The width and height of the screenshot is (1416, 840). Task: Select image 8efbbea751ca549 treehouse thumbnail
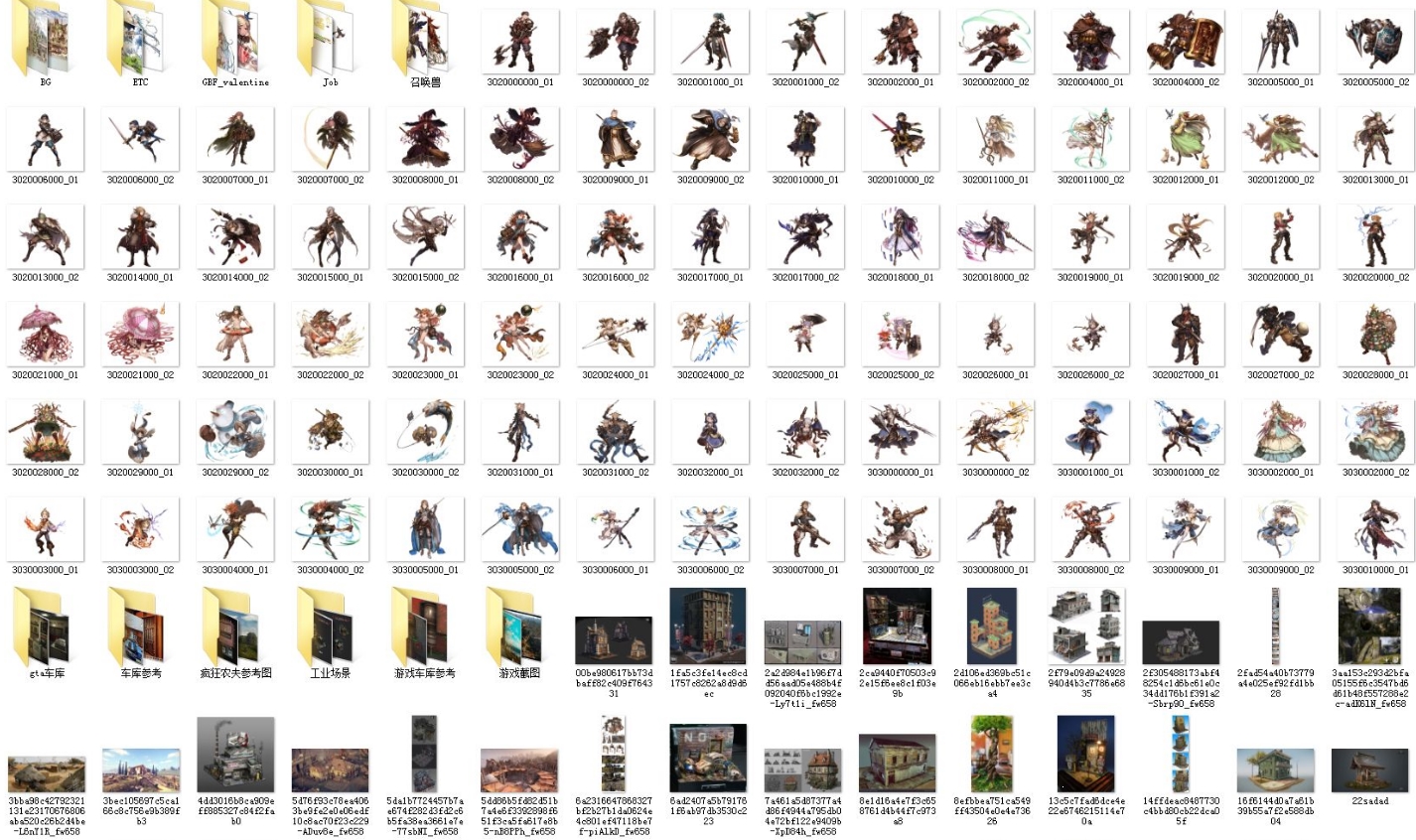point(991,754)
